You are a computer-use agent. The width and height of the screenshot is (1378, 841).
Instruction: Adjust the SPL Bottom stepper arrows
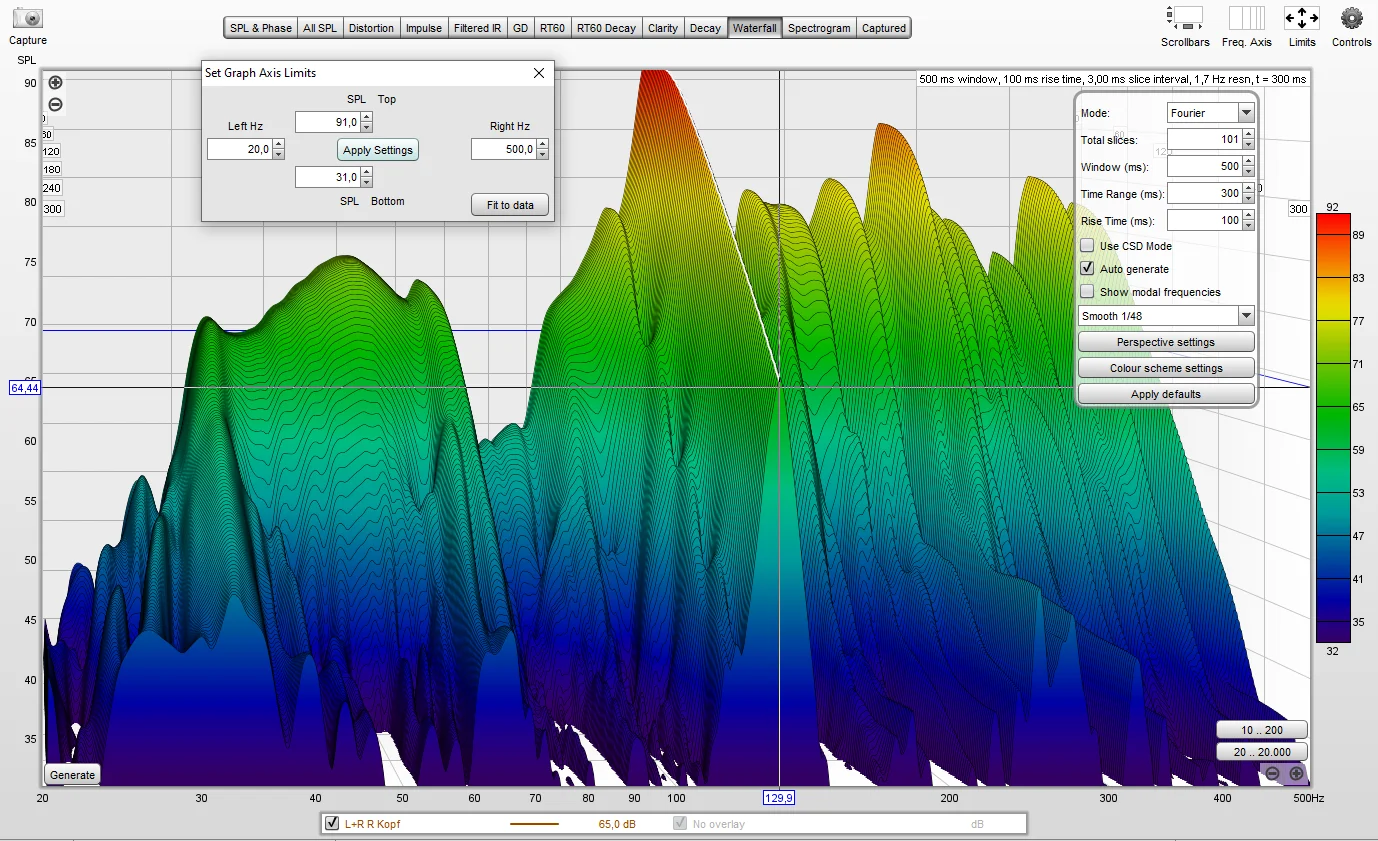[366, 177]
